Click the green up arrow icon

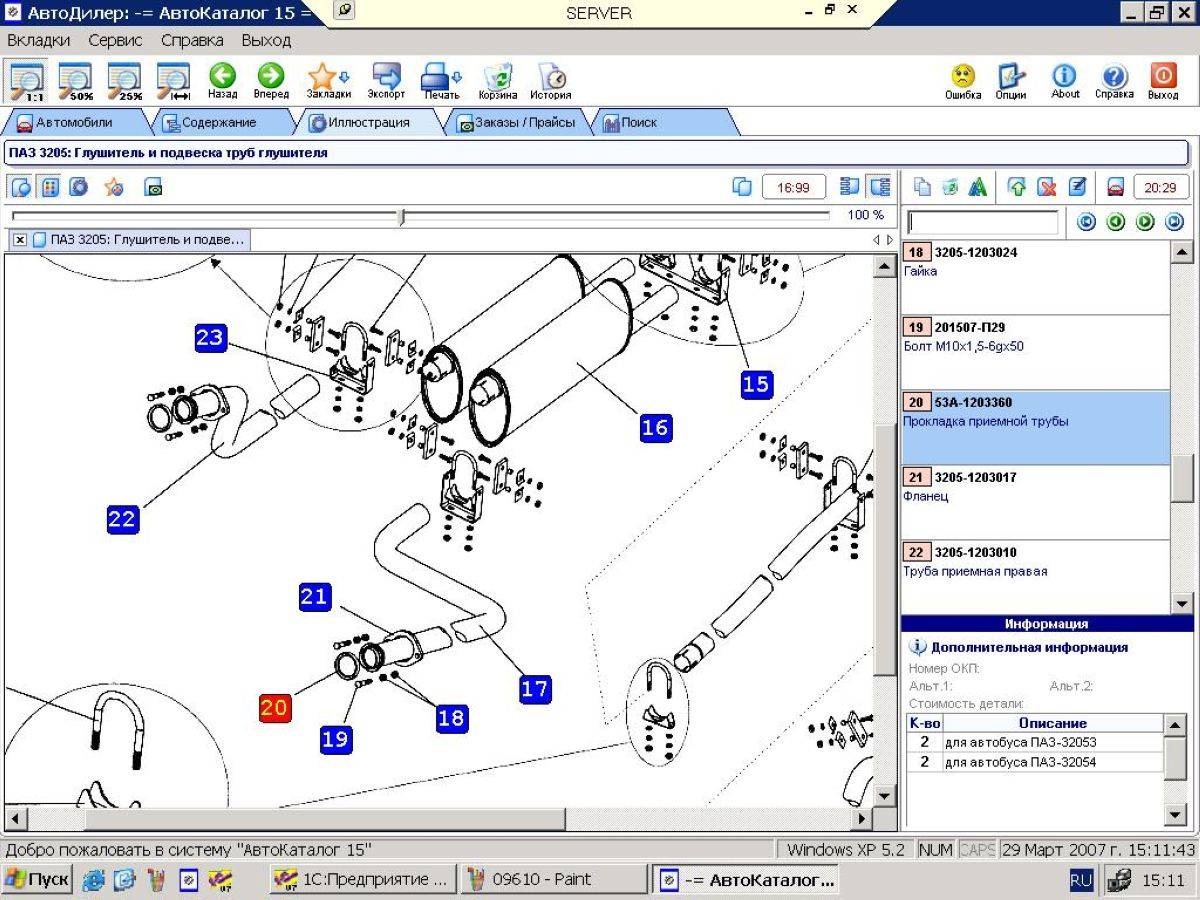pyautogui.click(x=1017, y=187)
